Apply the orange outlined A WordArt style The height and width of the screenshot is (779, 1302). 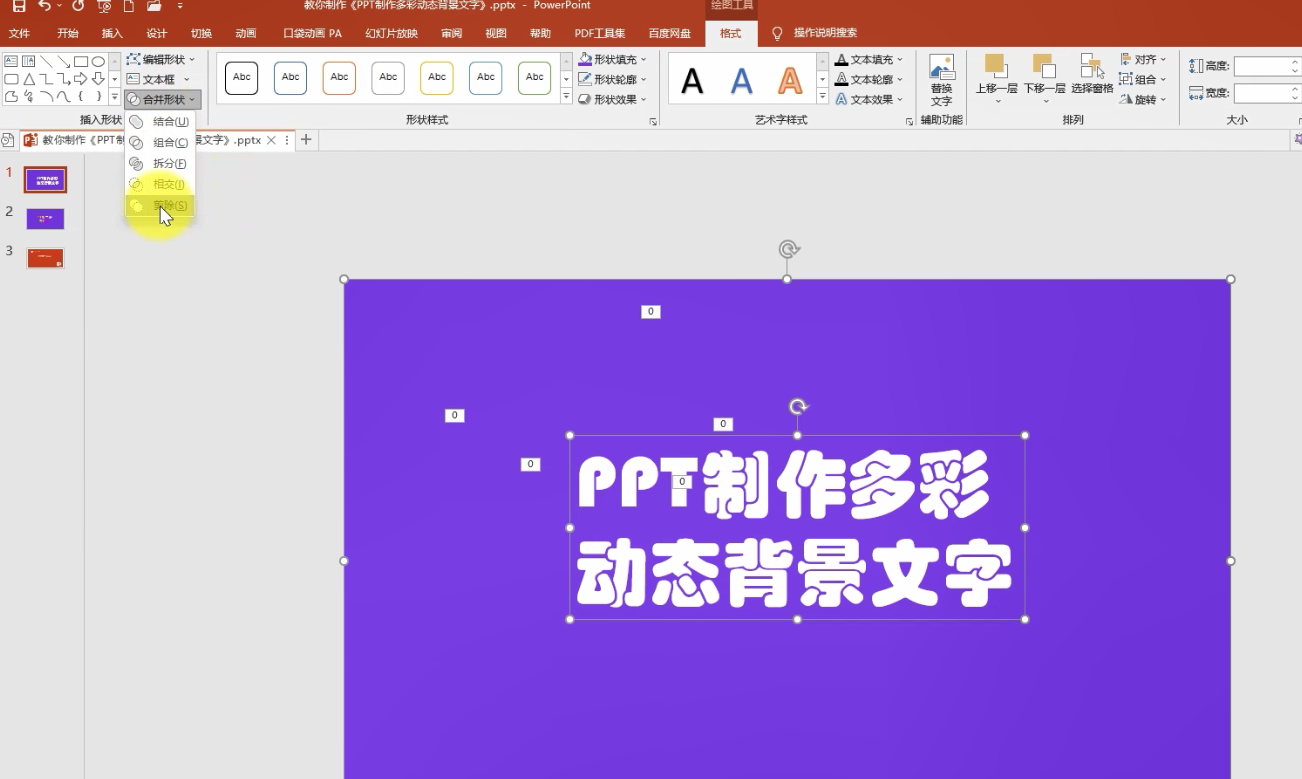790,80
